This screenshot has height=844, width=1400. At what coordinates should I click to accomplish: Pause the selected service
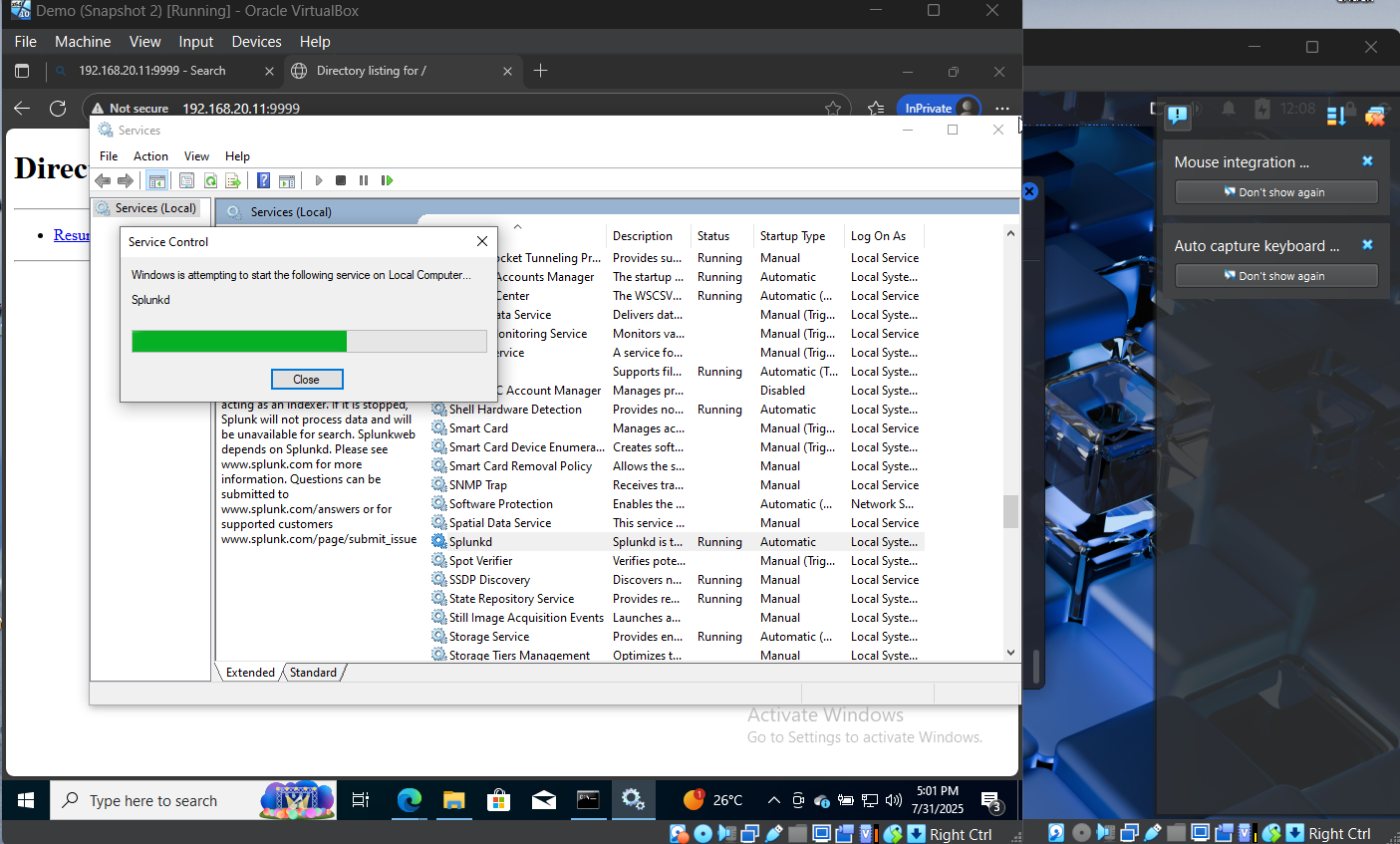364,180
